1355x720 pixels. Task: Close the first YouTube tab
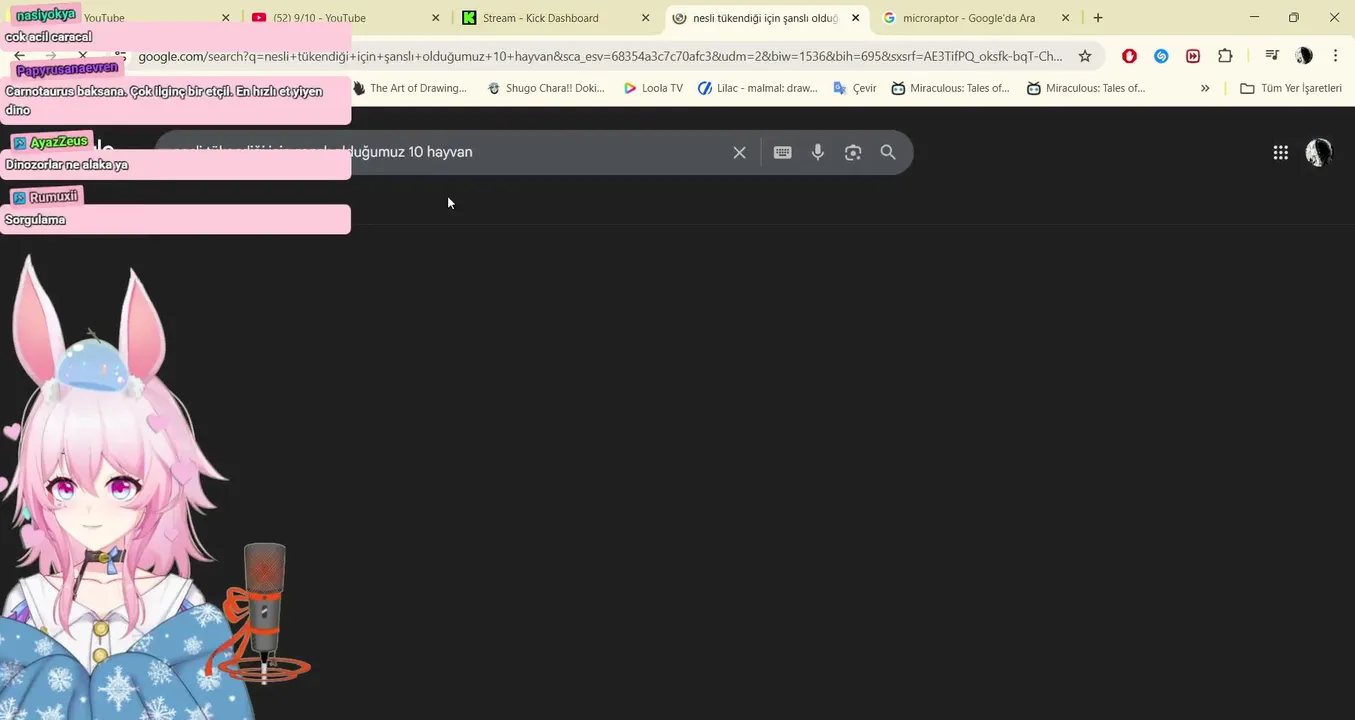tap(225, 18)
